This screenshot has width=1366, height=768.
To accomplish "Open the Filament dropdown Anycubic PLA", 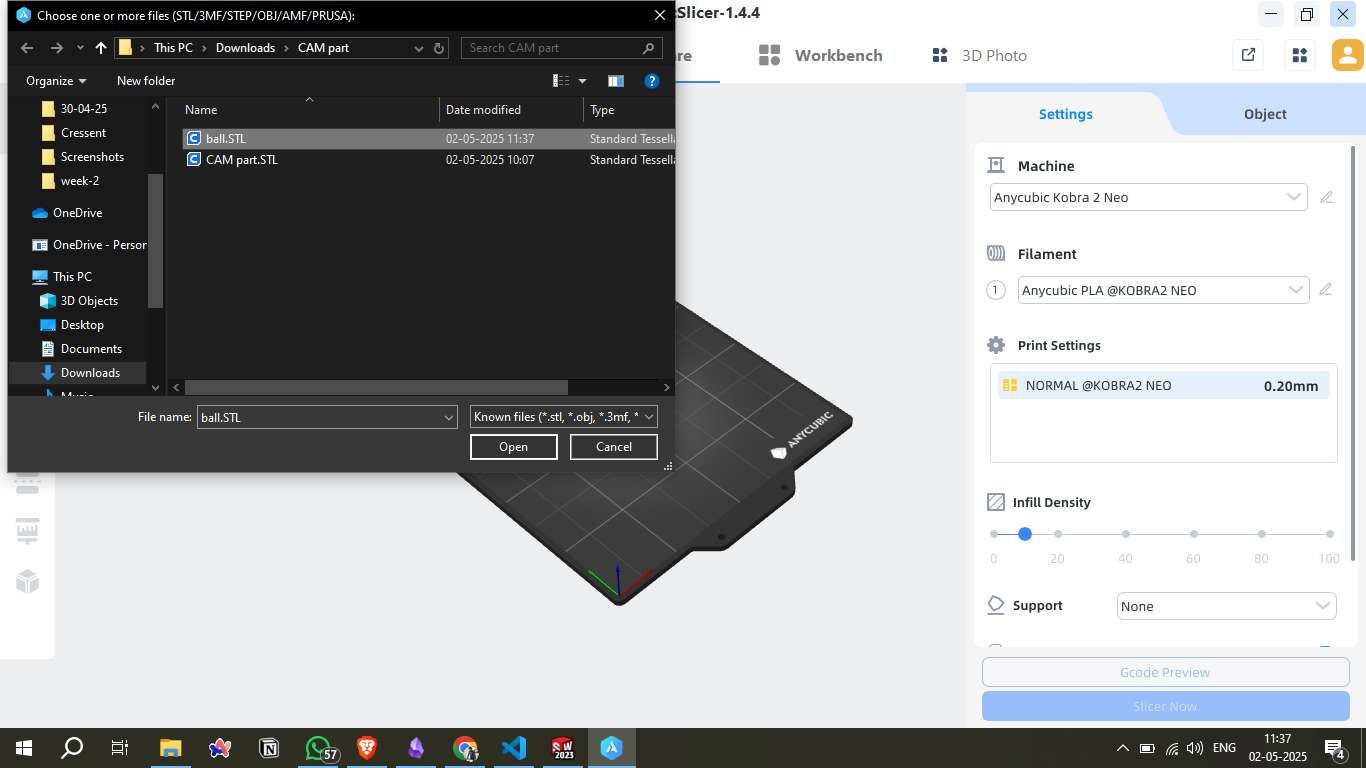I will coord(1163,290).
